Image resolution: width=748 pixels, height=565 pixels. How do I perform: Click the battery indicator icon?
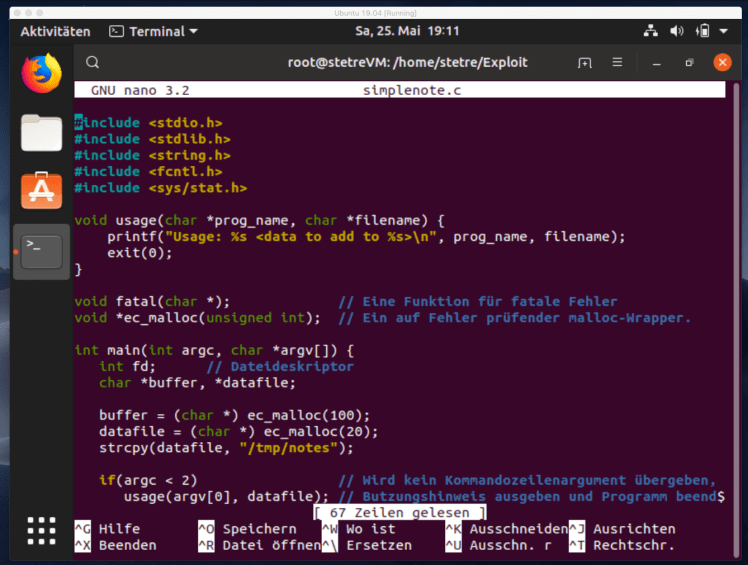point(703,31)
